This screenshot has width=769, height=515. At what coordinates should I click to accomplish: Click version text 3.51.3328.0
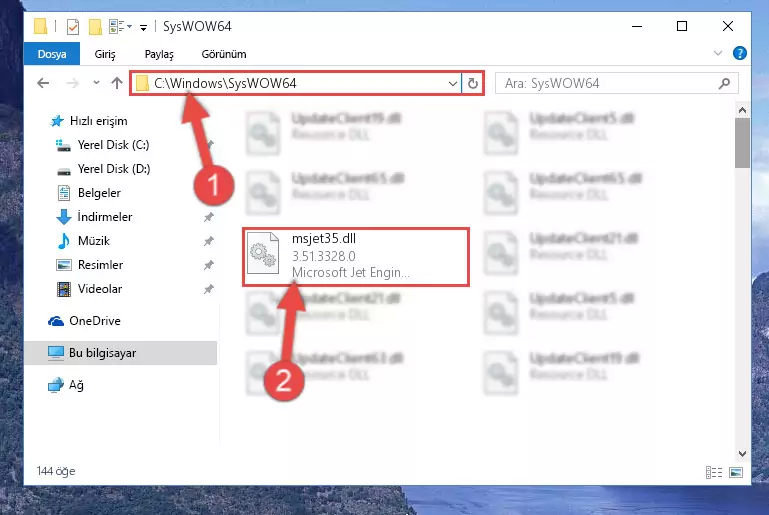point(324,256)
